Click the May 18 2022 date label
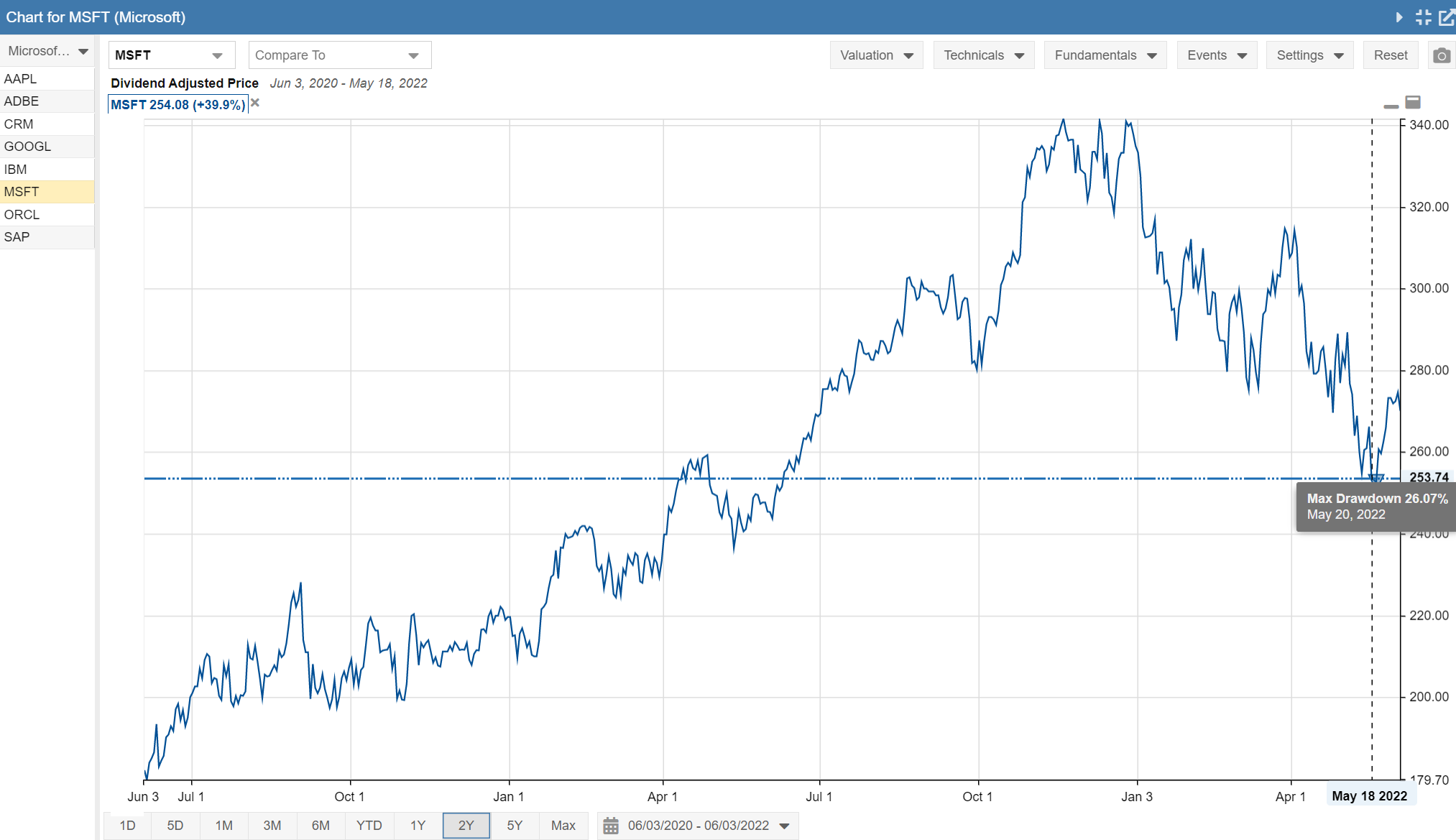 coord(1370,796)
